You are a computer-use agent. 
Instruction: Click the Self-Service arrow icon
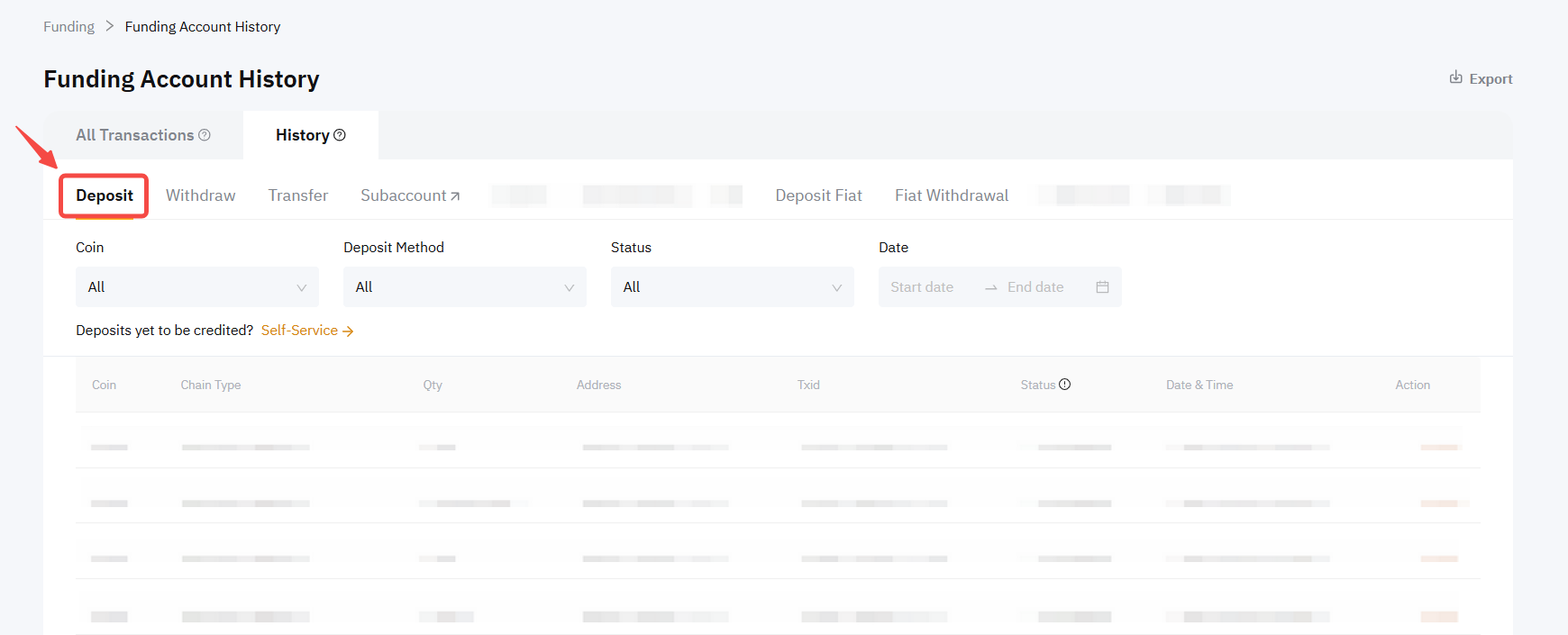pyautogui.click(x=348, y=331)
